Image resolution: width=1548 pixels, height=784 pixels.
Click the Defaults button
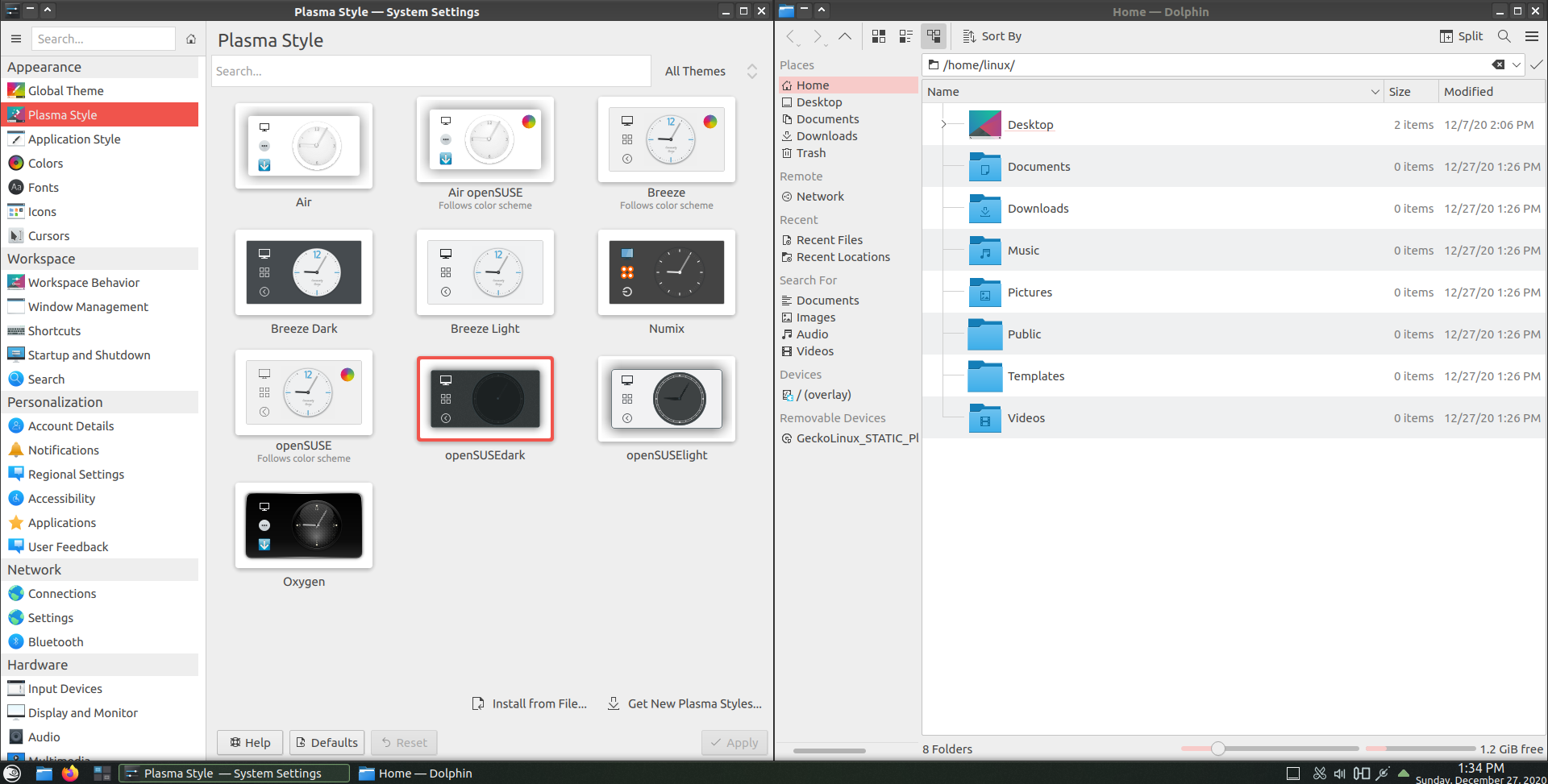[x=327, y=743]
